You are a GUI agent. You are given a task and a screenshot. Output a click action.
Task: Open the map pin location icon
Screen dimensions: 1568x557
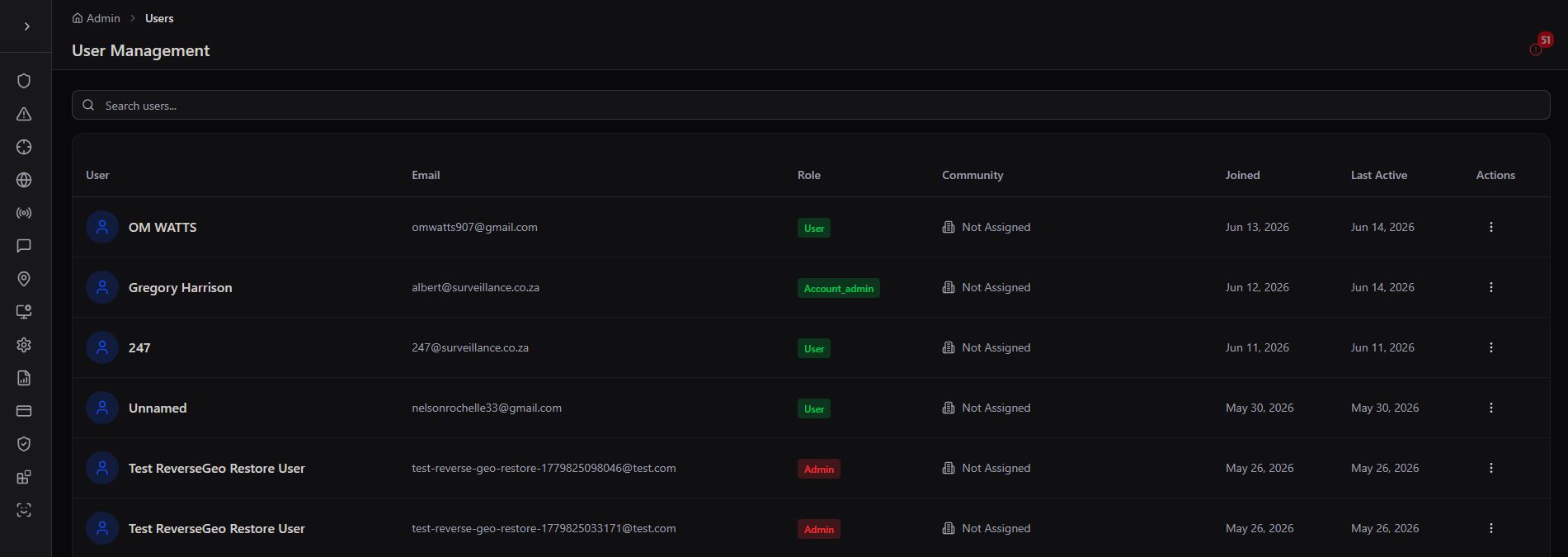(24, 279)
